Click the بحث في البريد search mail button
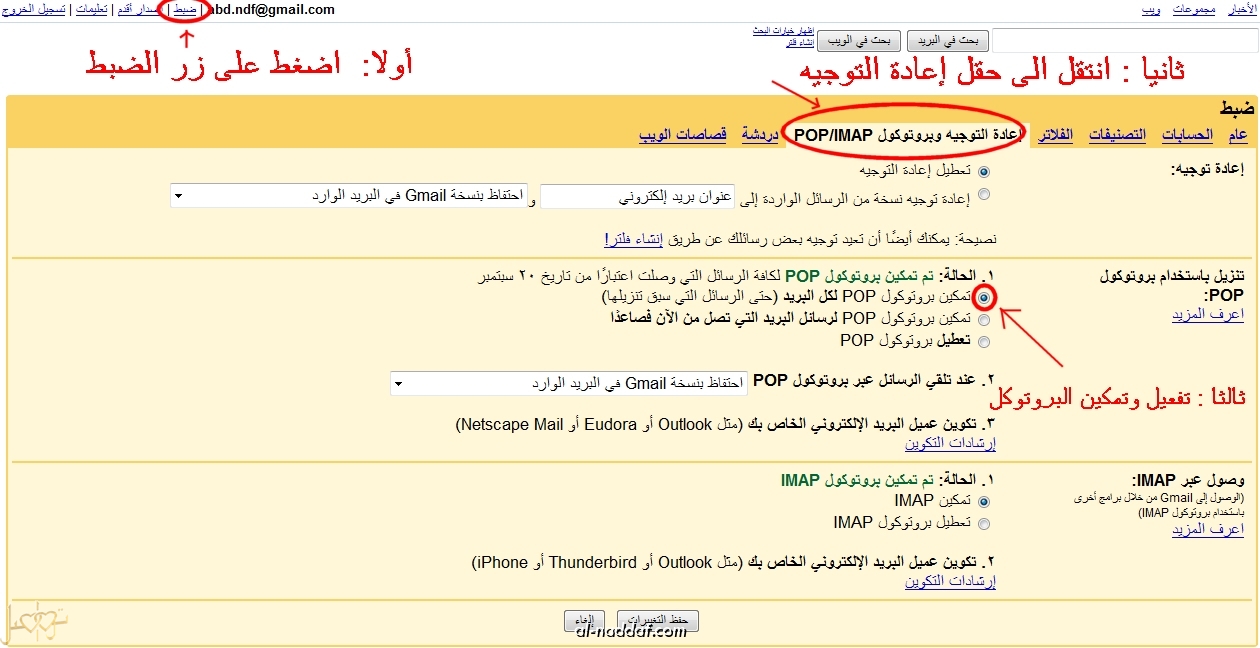This screenshot has width=1260, height=648. point(947,41)
